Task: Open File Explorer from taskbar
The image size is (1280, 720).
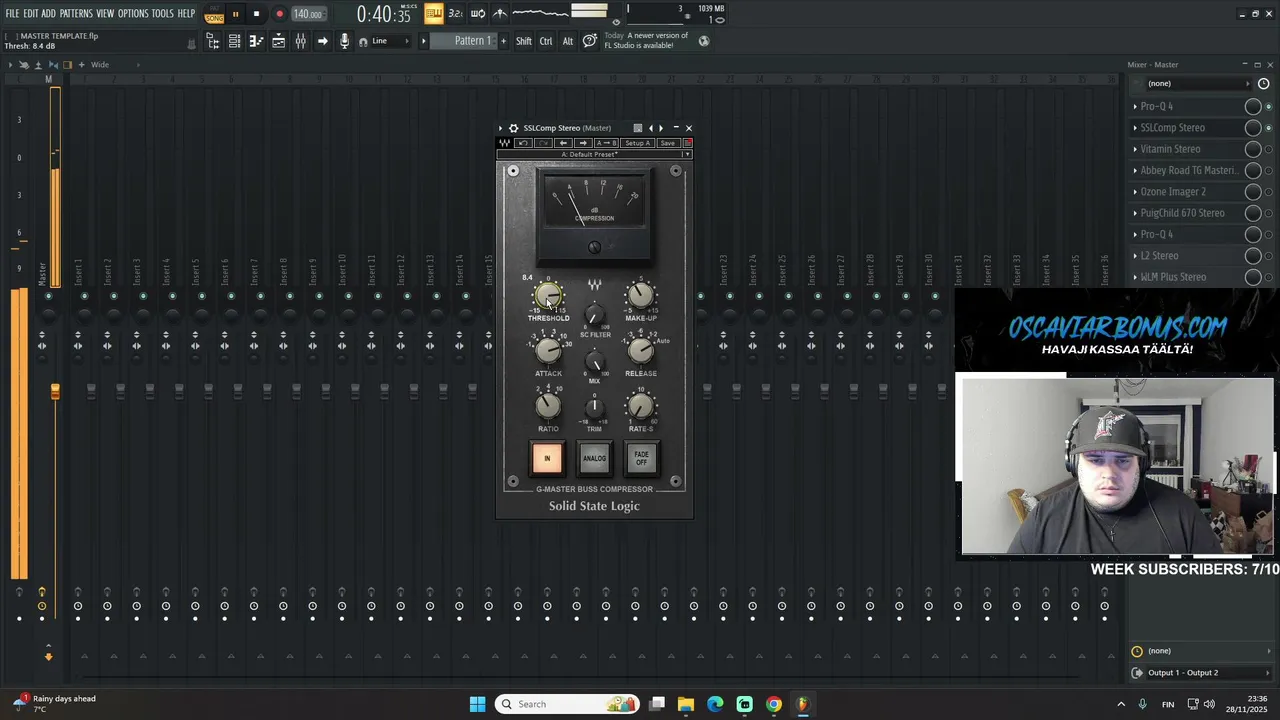Action: (x=686, y=704)
